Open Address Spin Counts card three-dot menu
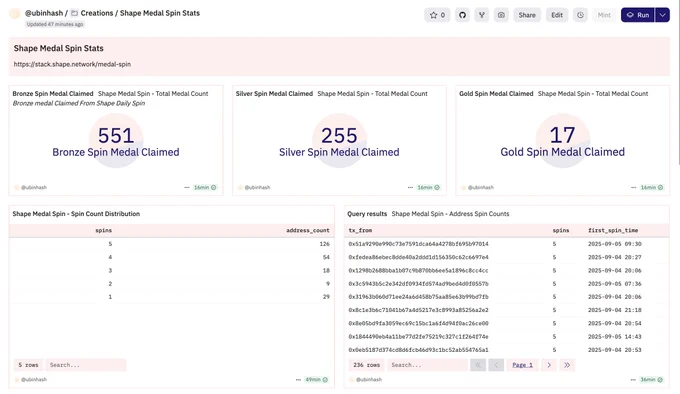Screen dimensions: 680x394 [634, 380]
